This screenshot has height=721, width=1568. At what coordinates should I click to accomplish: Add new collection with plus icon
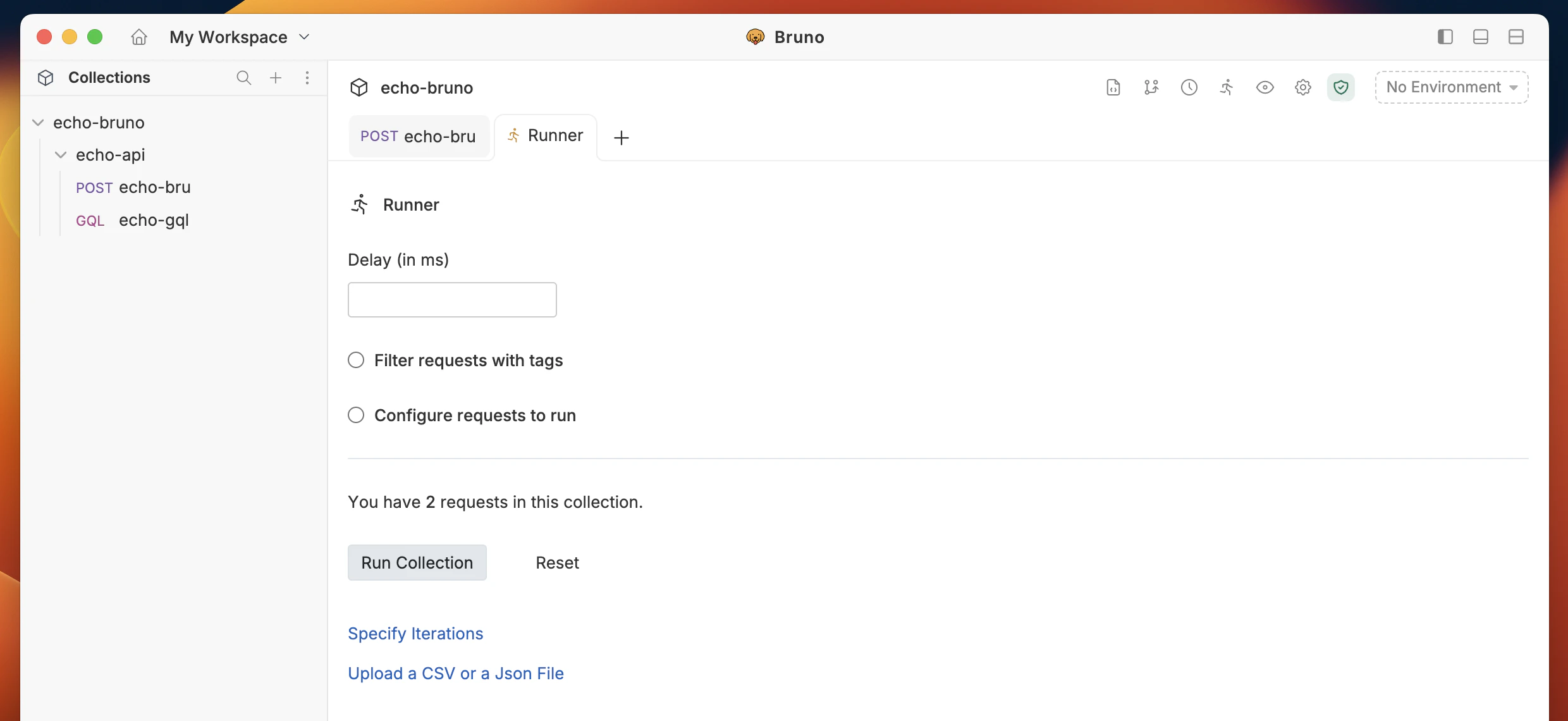click(x=276, y=78)
